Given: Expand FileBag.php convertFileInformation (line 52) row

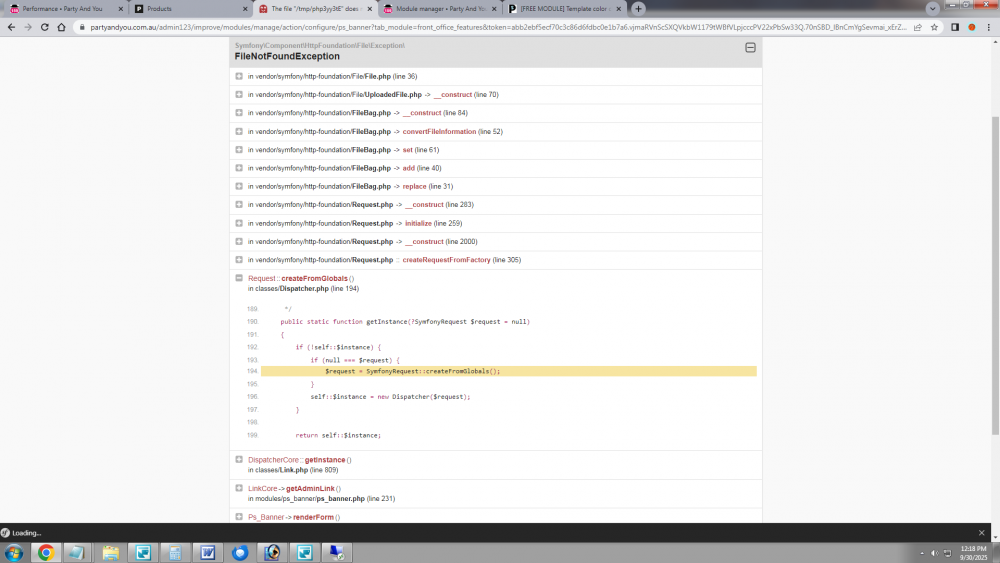Looking at the screenshot, I should tap(239, 131).
